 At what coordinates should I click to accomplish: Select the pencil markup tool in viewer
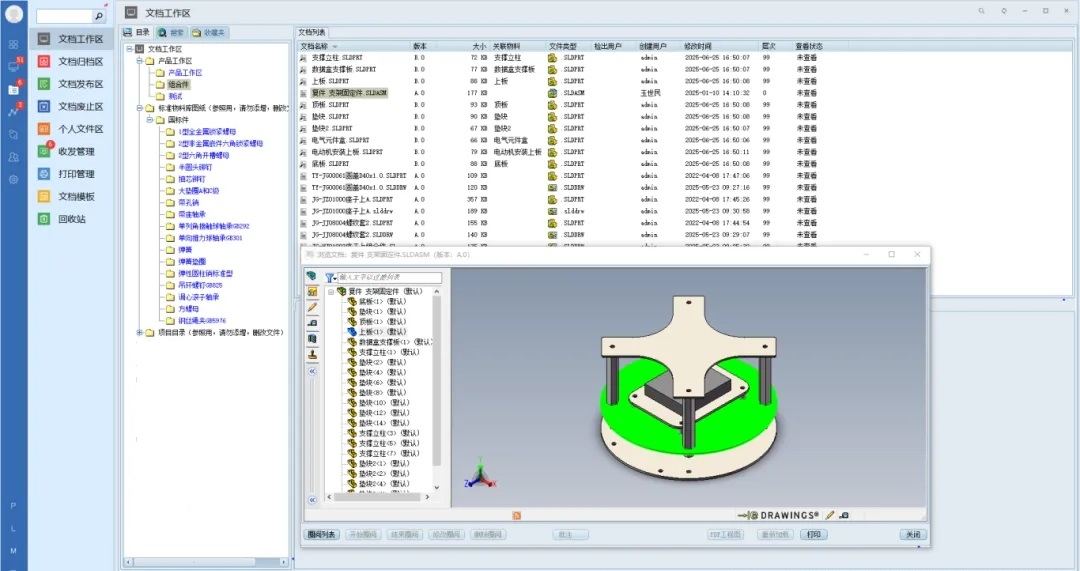coord(313,307)
